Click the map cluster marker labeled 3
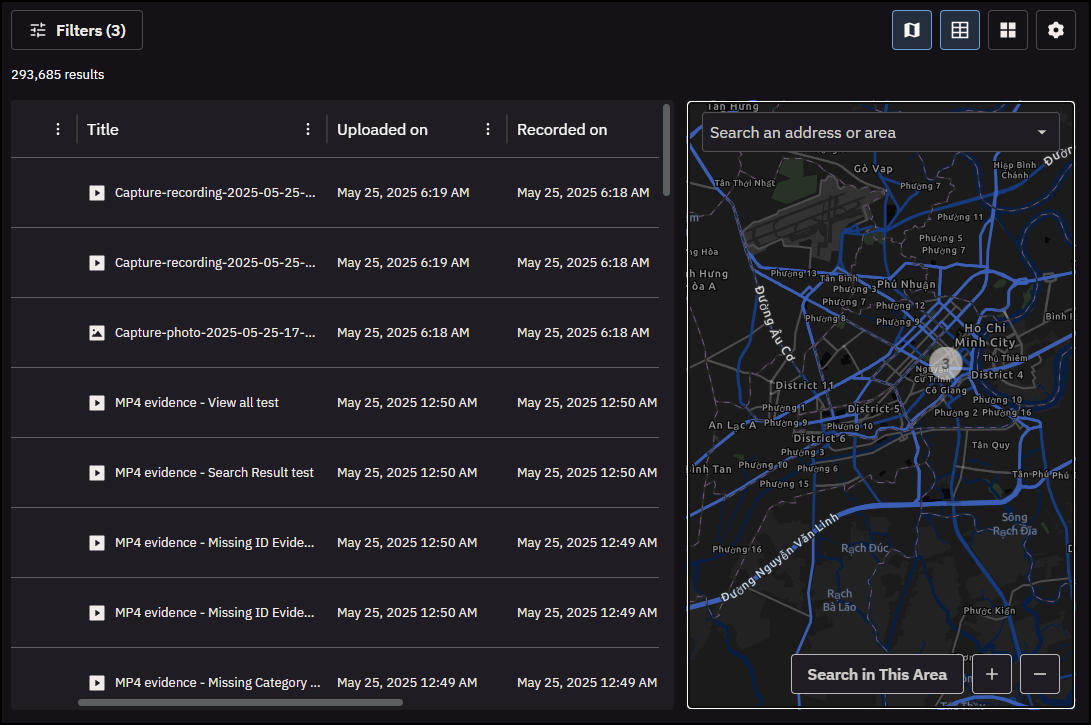This screenshot has height=725, width=1091. point(945,363)
